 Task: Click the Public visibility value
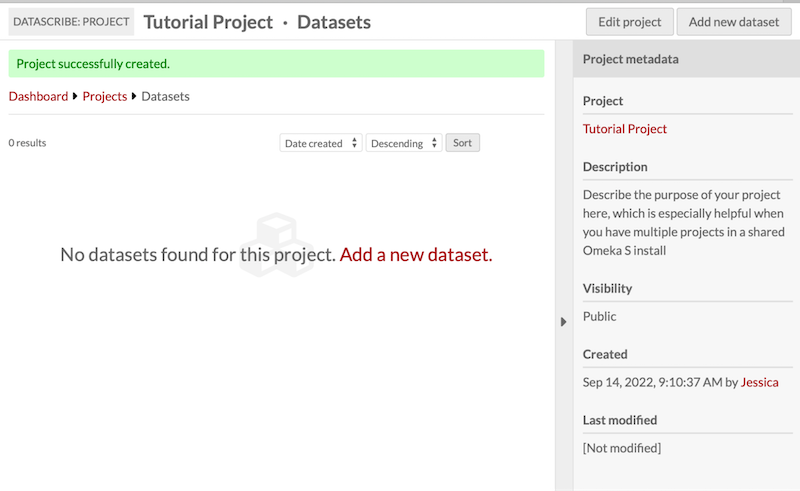[599, 316]
